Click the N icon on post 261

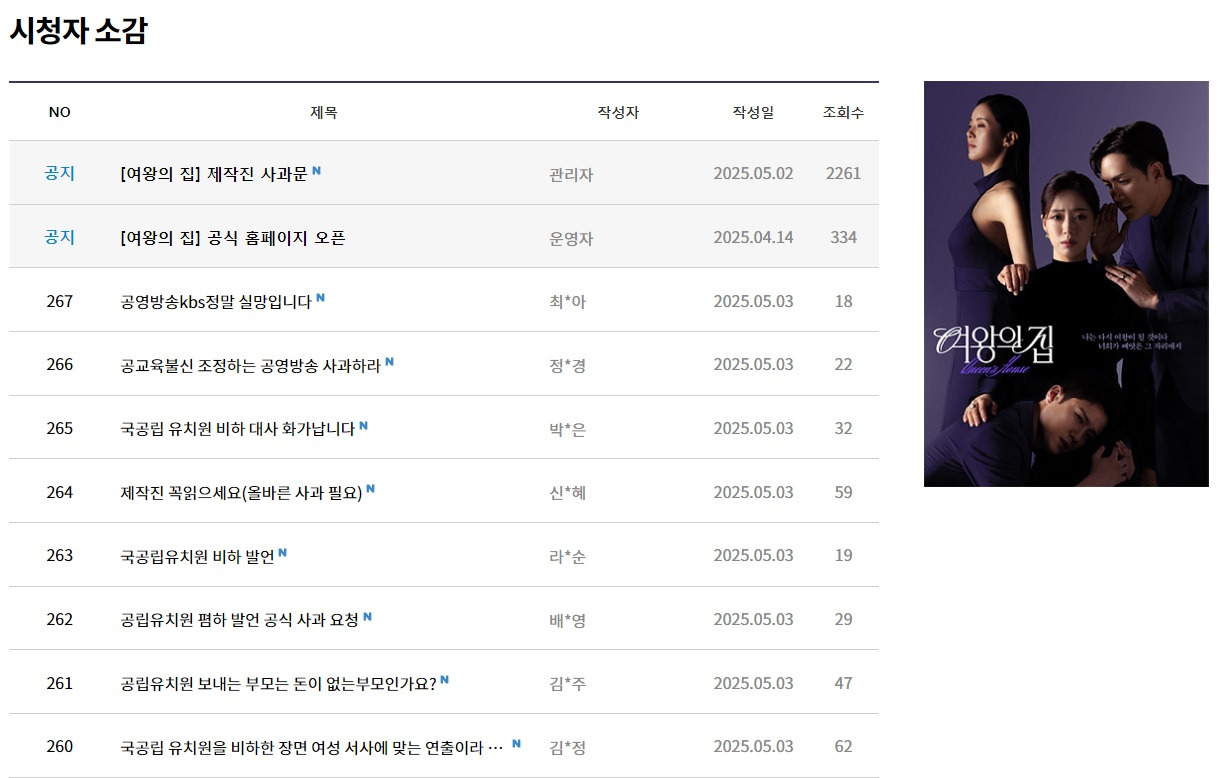click(445, 680)
